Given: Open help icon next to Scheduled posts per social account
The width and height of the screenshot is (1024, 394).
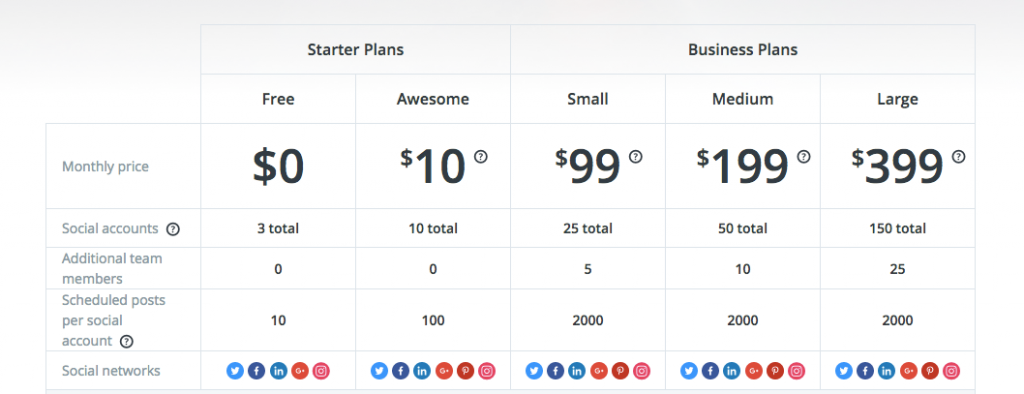Looking at the screenshot, I should pyautogui.click(x=127, y=342).
